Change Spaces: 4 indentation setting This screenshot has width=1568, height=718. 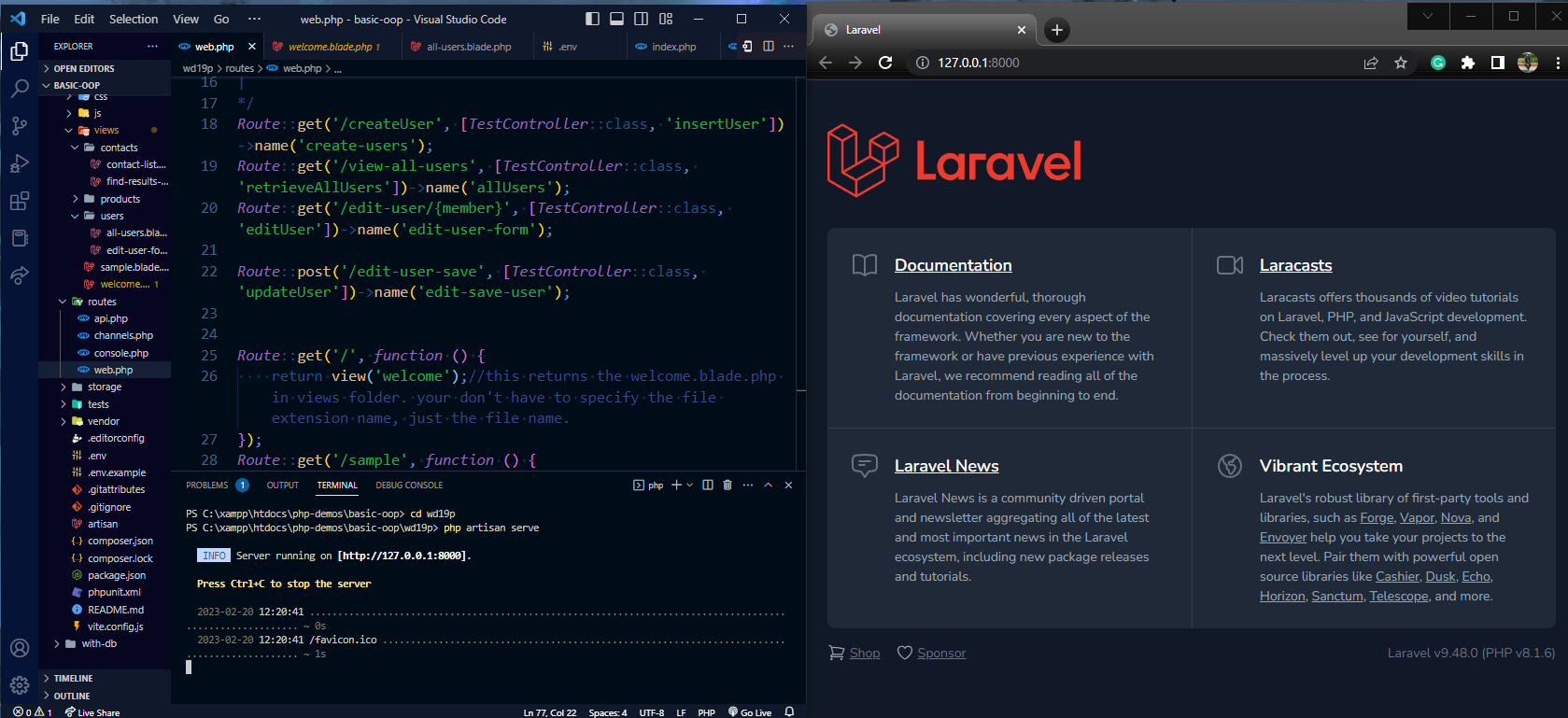[608, 712]
